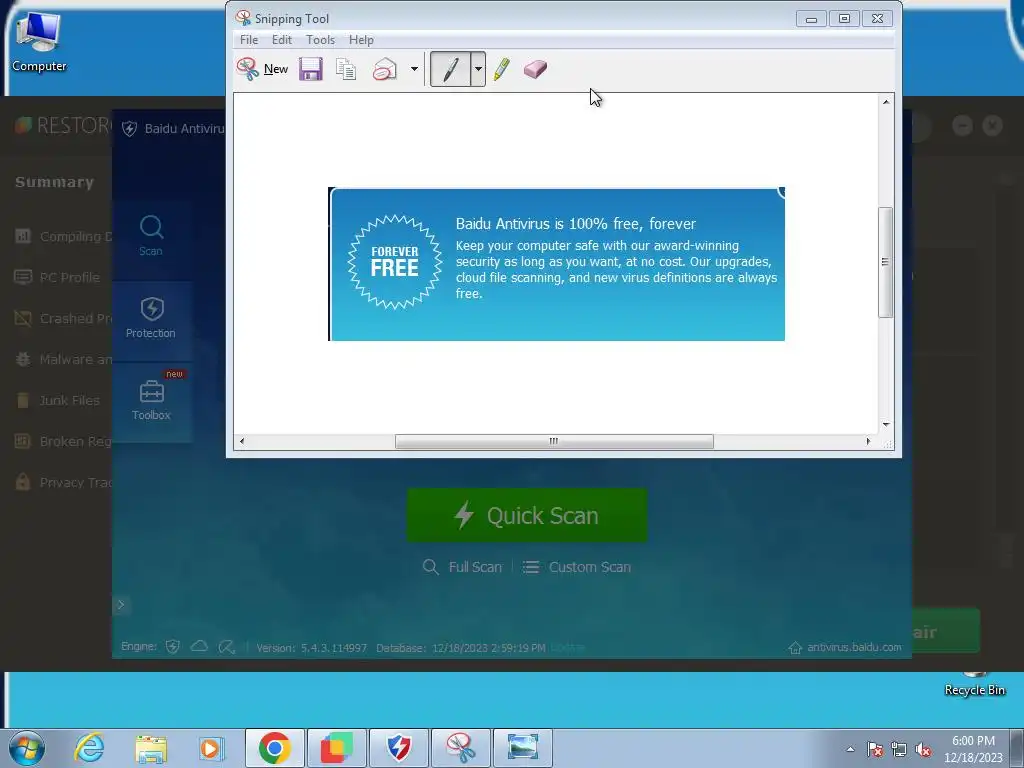Click the scroll right arrow

(868, 441)
